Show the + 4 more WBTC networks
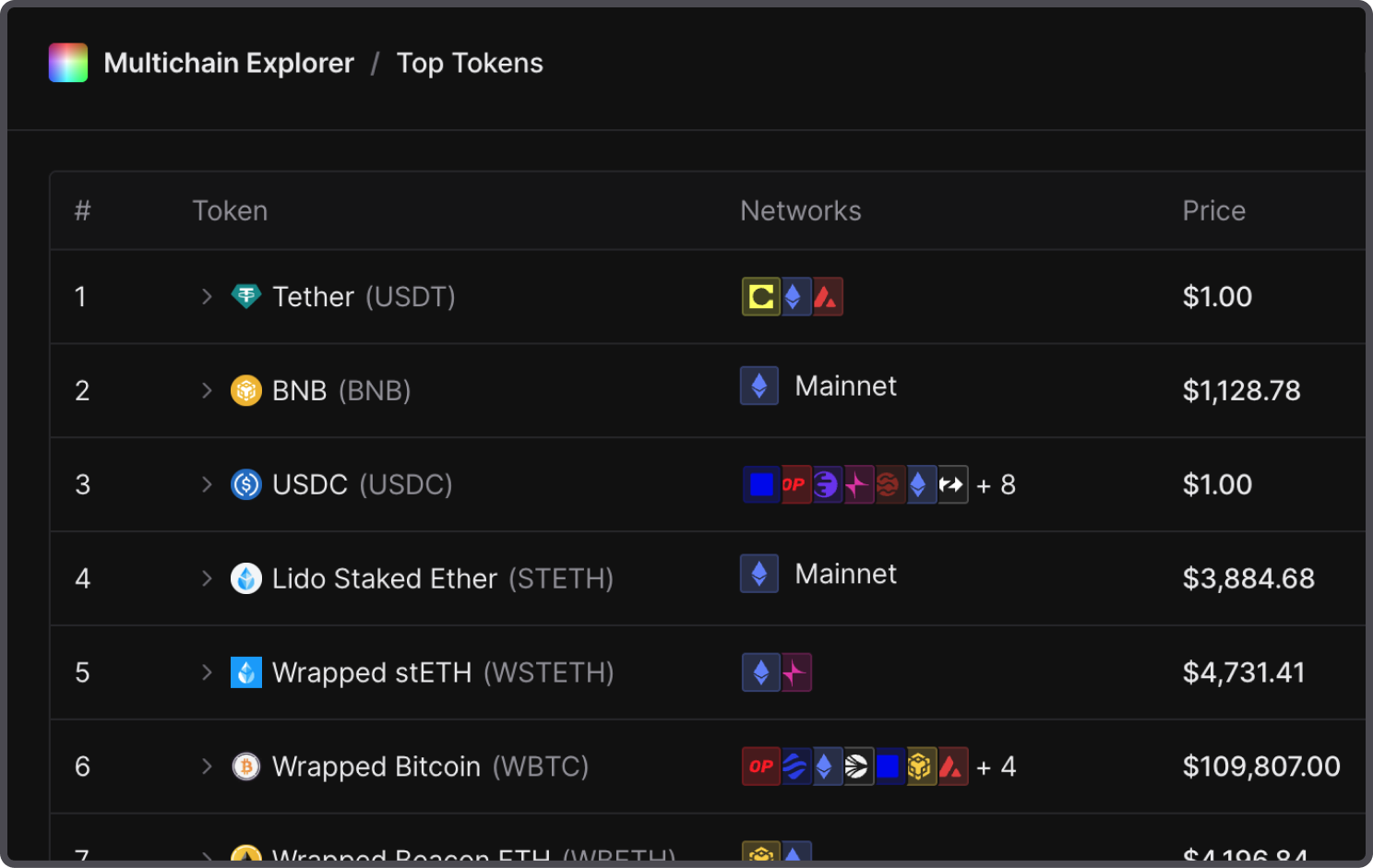Screen dimensions: 1373x868 point(996,767)
